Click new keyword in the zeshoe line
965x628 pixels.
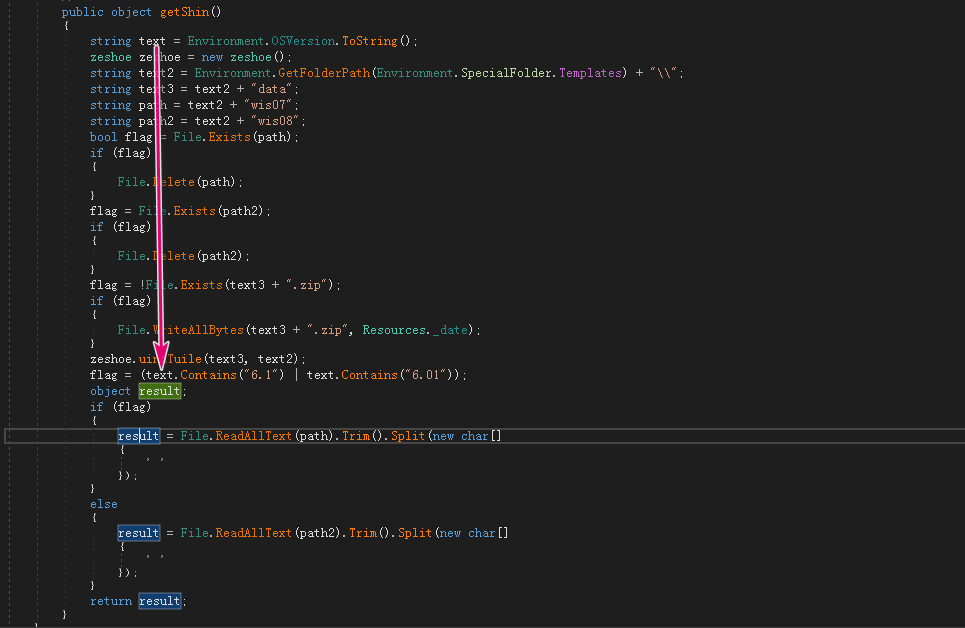point(212,57)
